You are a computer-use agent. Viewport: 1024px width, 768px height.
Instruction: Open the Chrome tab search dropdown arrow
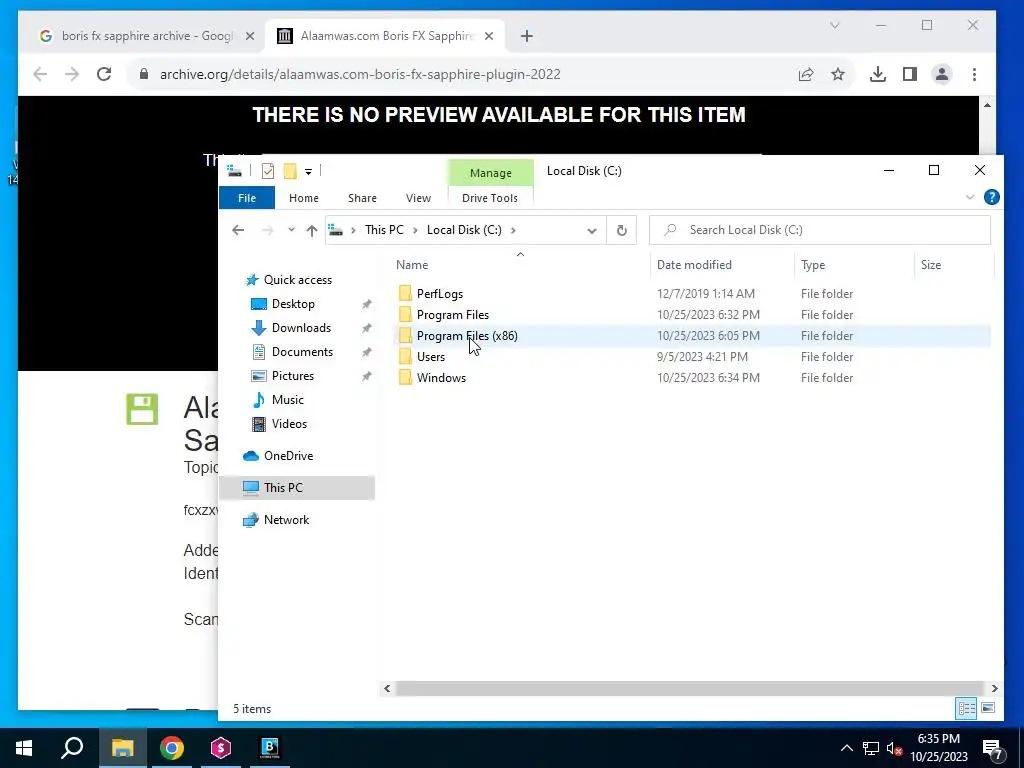pos(835,25)
